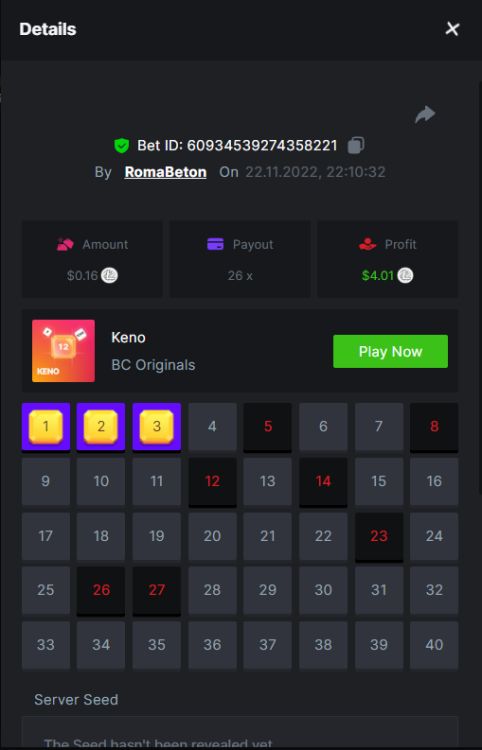Click red-numbered Keno tile 14
Image resolution: width=482 pixels, height=750 pixels.
323,482
